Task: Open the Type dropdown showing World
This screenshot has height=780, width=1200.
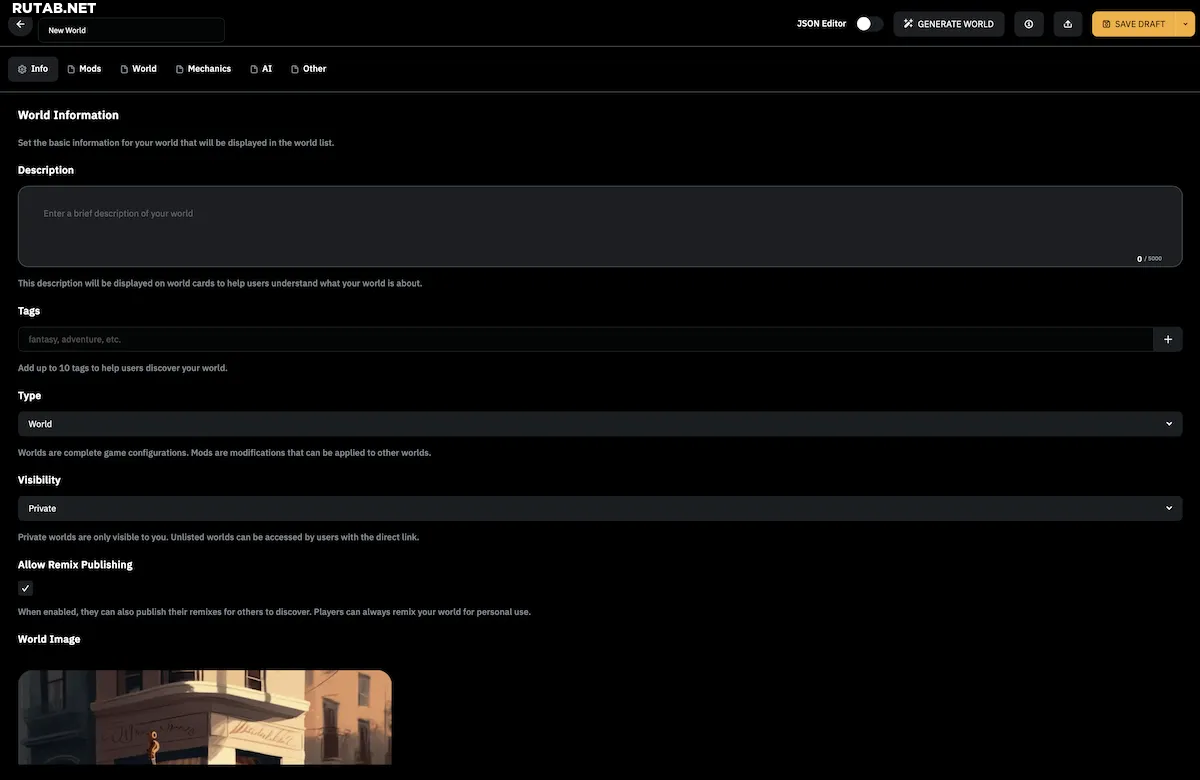Action: pos(600,424)
